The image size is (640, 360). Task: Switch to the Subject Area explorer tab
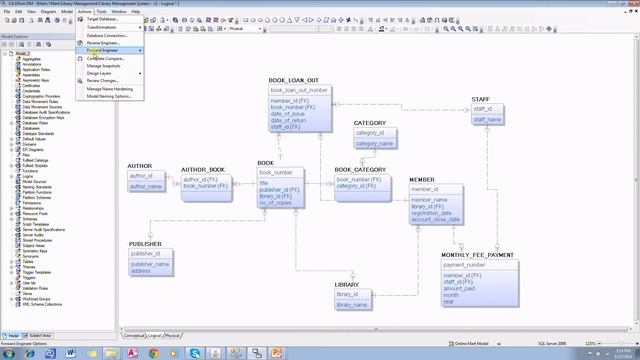click(x=37, y=336)
